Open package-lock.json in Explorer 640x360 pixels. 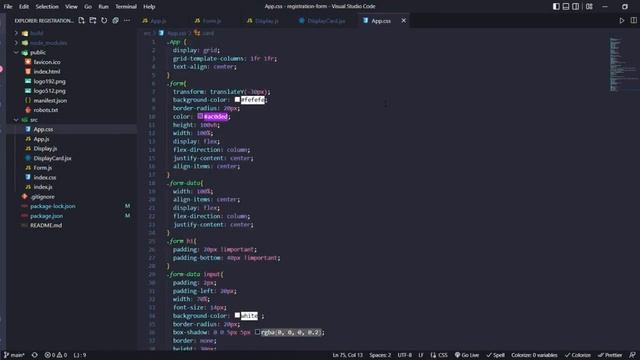pyautogui.click(x=53, y=206)
